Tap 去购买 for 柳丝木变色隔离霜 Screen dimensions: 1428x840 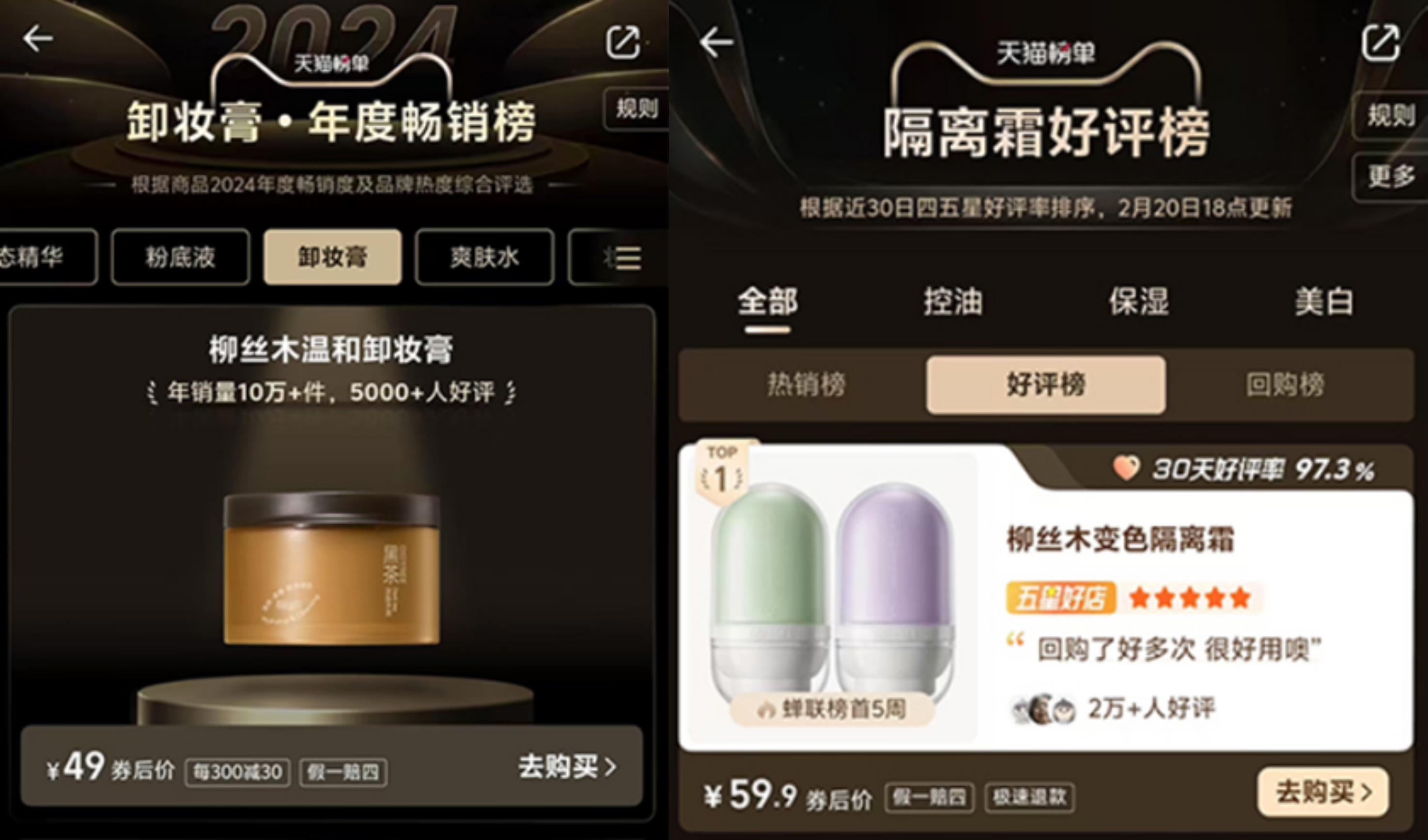tap(1323, 791)
